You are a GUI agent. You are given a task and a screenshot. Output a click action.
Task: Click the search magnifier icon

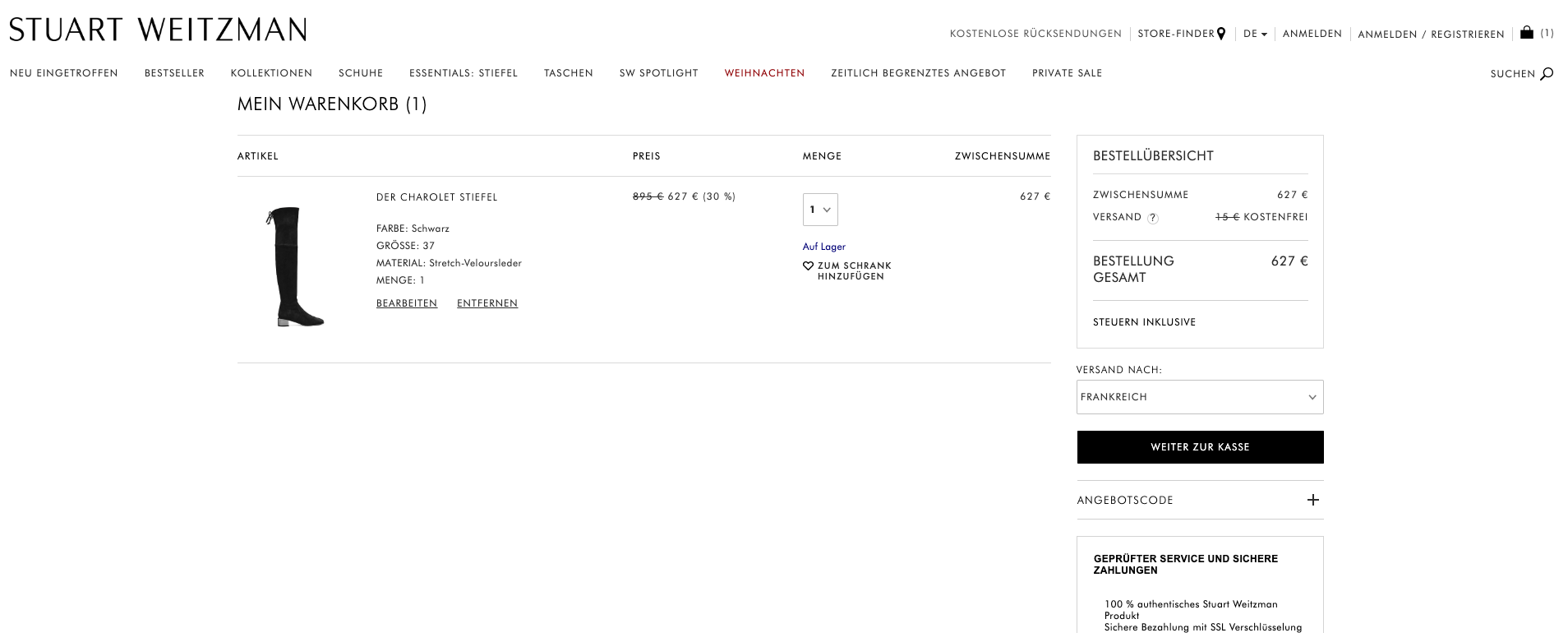coord(1547,74)
